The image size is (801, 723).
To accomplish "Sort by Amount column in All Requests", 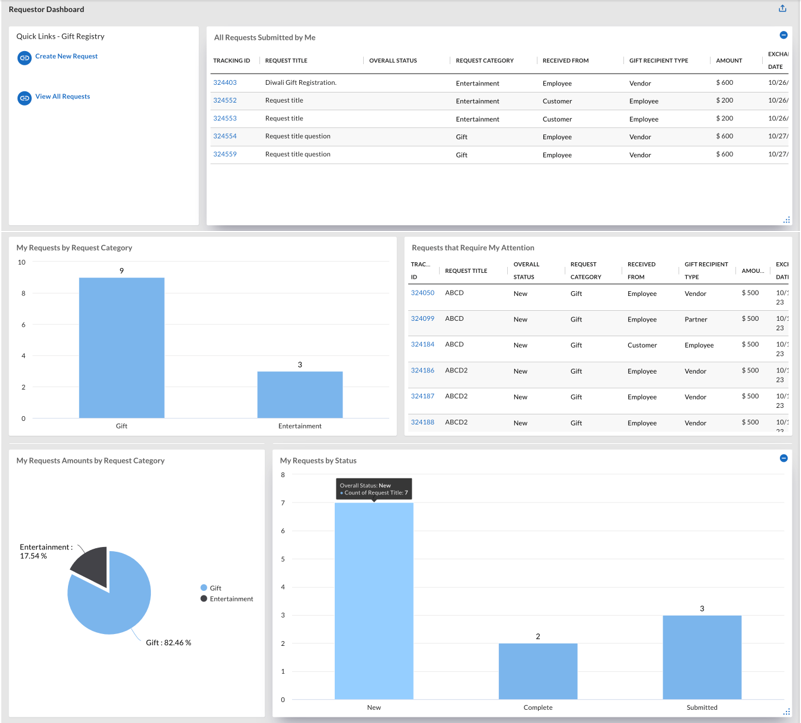I will click(x=728, y=60).
